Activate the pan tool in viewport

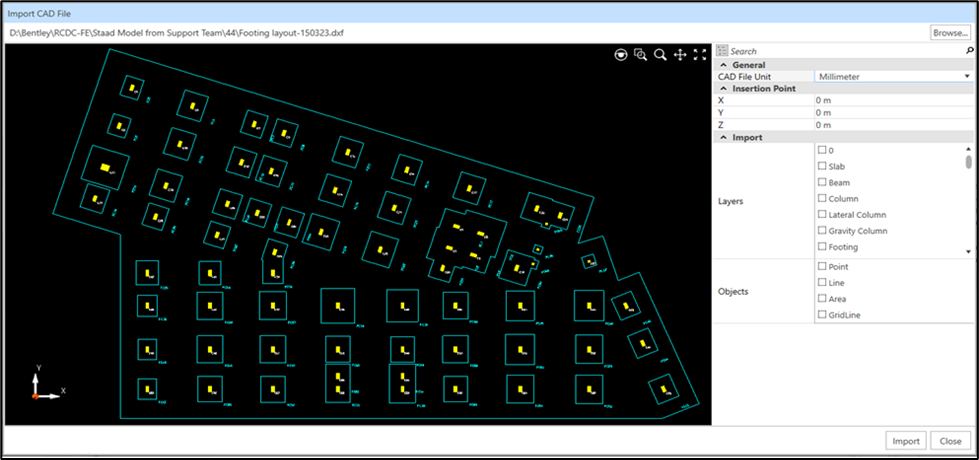(x=680, y=55)
